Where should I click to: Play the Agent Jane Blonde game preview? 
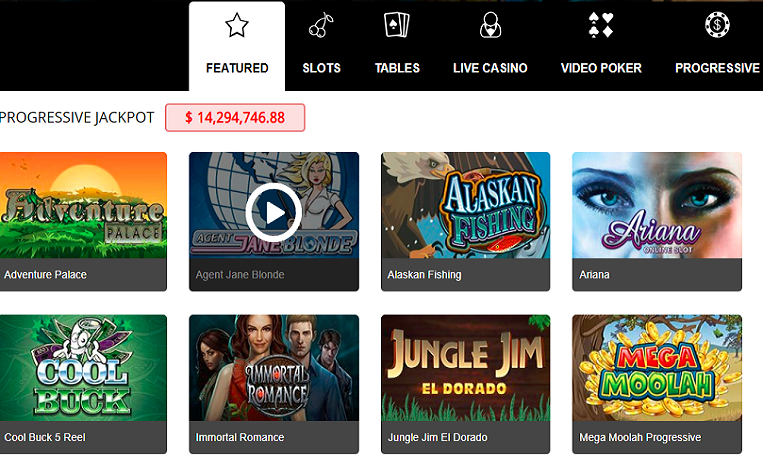click(274, 212)
